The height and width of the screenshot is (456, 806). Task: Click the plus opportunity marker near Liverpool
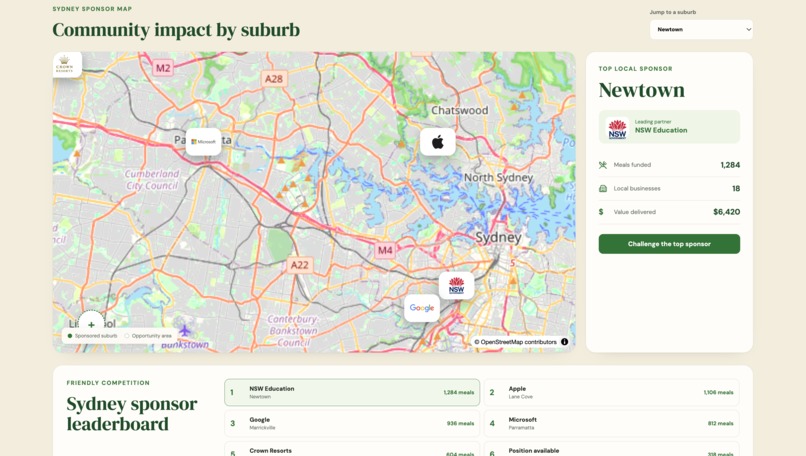91,324
